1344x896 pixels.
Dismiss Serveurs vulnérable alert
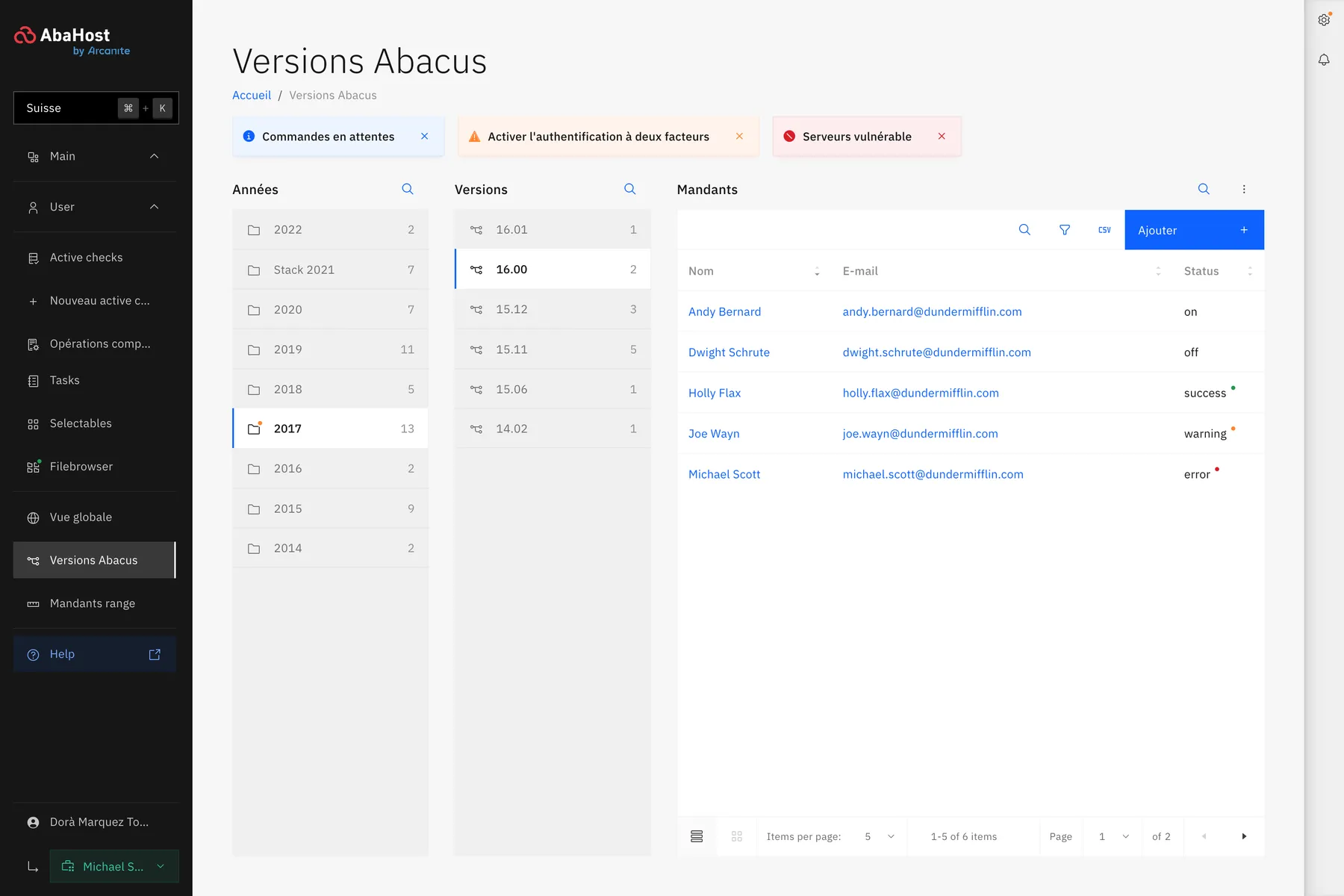pos(942,137)
